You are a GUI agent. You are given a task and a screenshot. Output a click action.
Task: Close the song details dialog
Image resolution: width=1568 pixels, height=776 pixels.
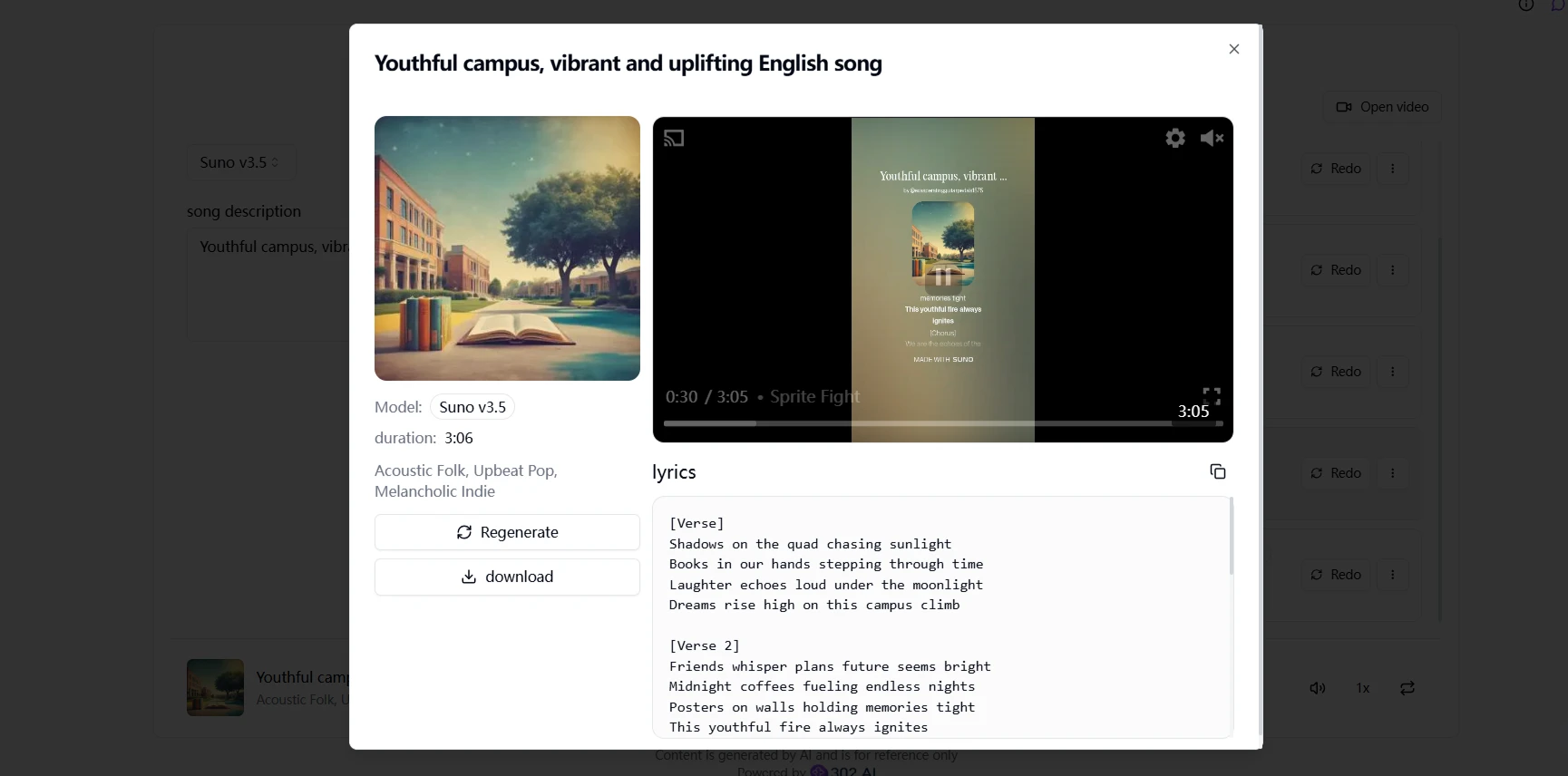coord(1233,49)
